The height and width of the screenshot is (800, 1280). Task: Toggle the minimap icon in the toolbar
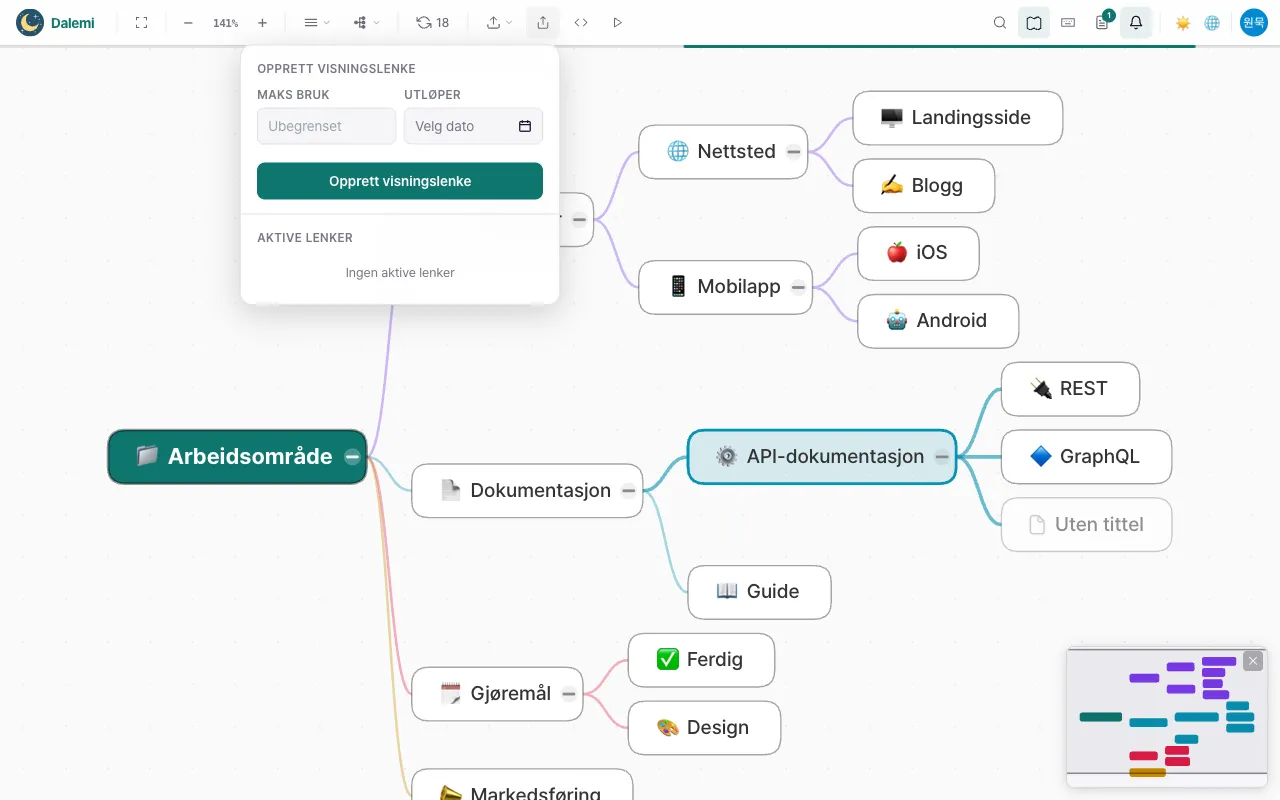tap(1034, 22)
